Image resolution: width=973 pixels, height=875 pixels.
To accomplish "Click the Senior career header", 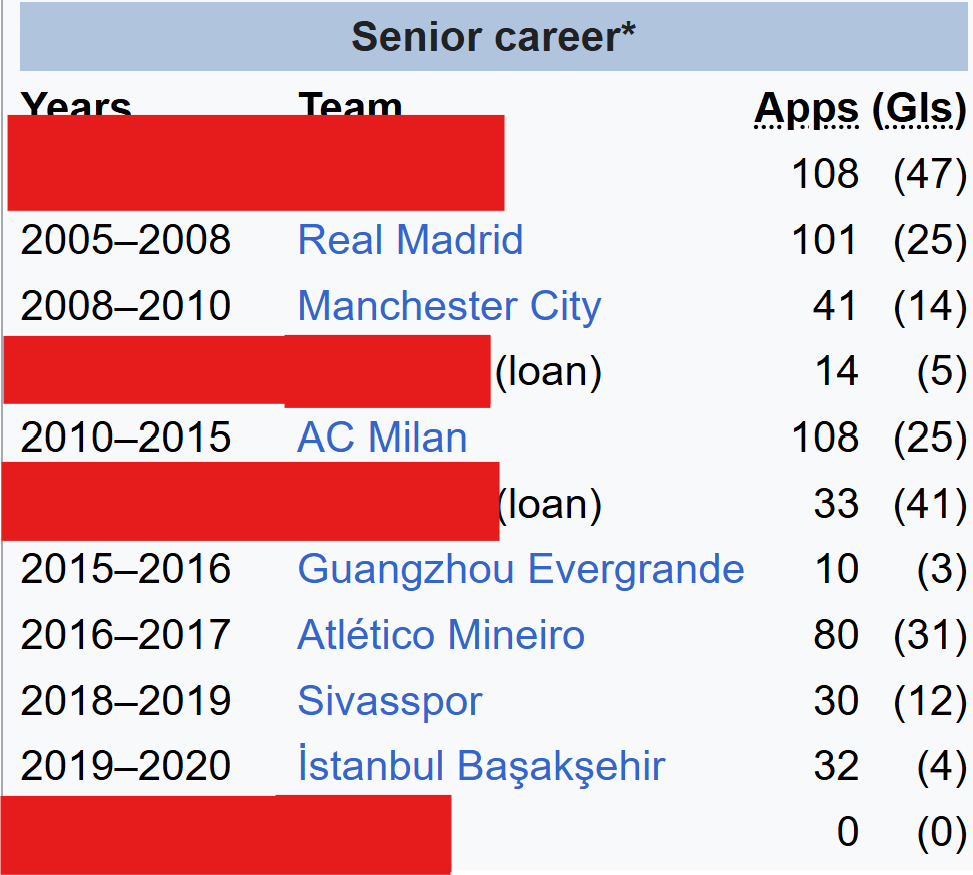I will click(494, 38).
